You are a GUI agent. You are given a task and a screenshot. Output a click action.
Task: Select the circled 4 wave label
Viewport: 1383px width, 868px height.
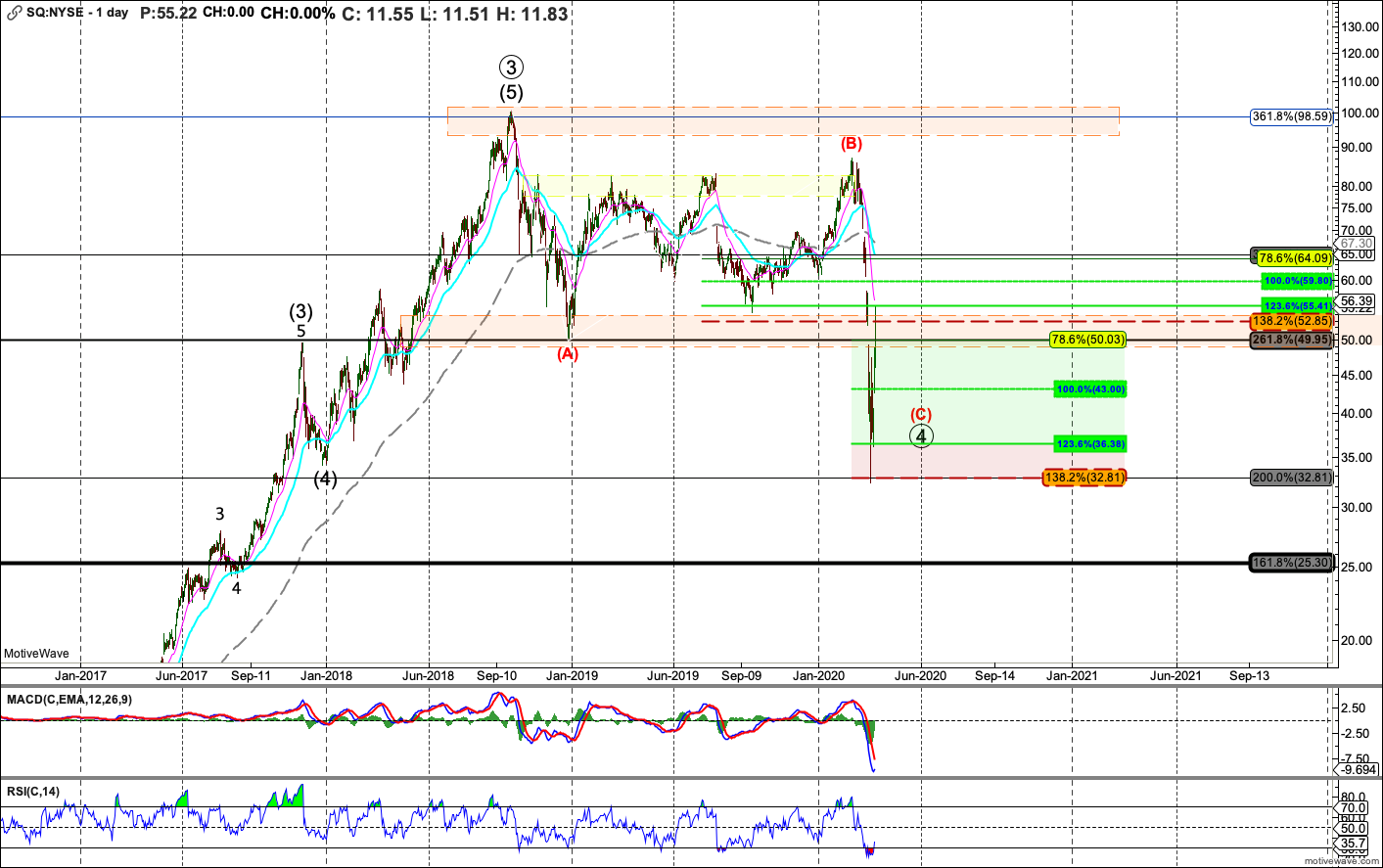pos(921,436)
